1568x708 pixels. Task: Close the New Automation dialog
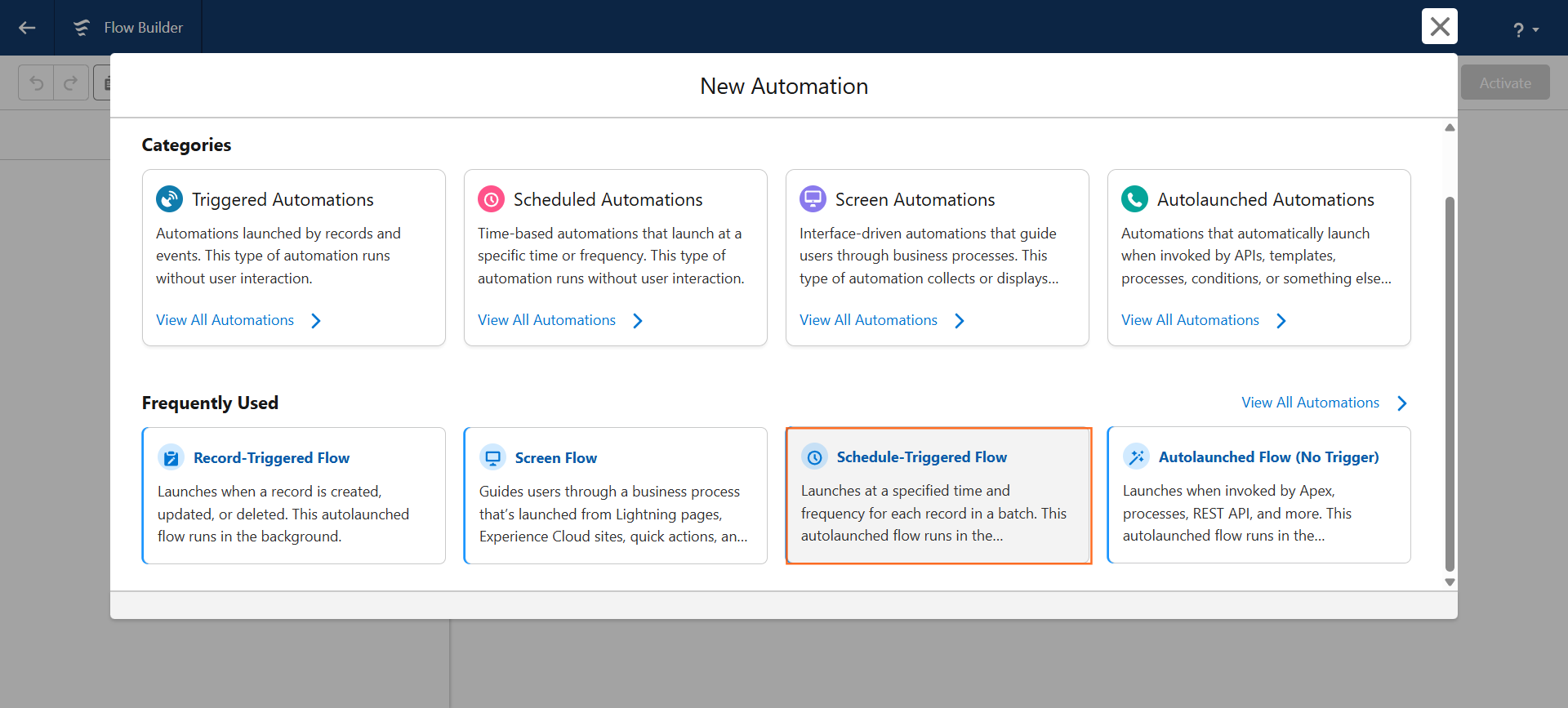[x=1440, y=26]
